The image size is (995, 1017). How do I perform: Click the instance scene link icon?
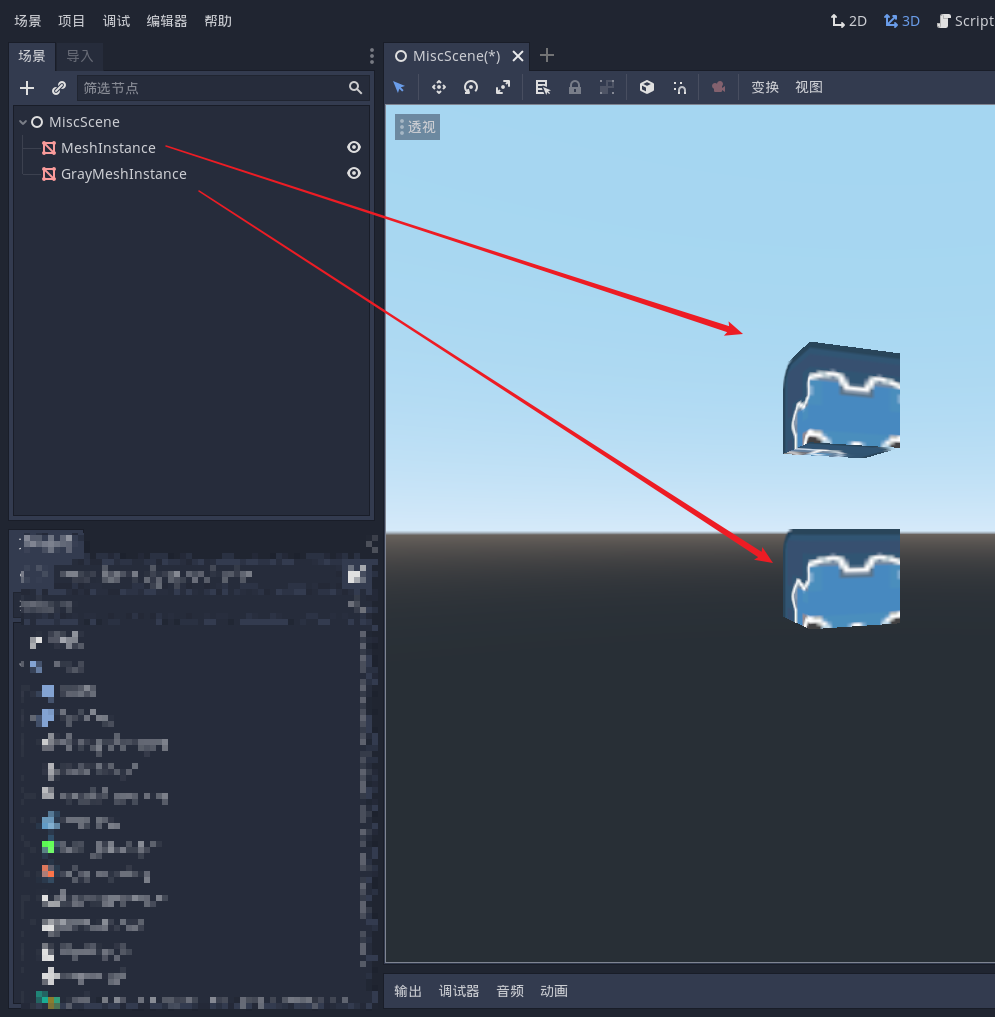coord(59,88)
